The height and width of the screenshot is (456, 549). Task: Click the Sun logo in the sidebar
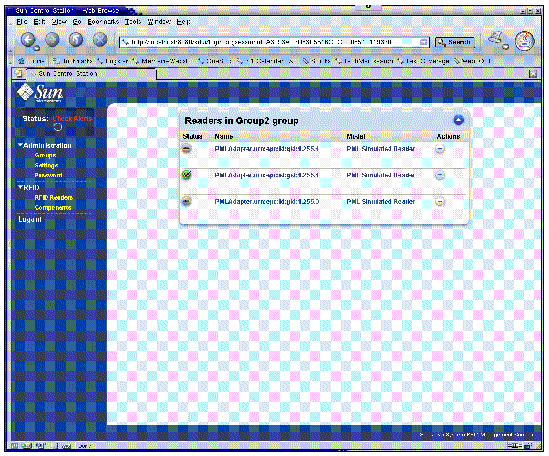coord(40,93)
